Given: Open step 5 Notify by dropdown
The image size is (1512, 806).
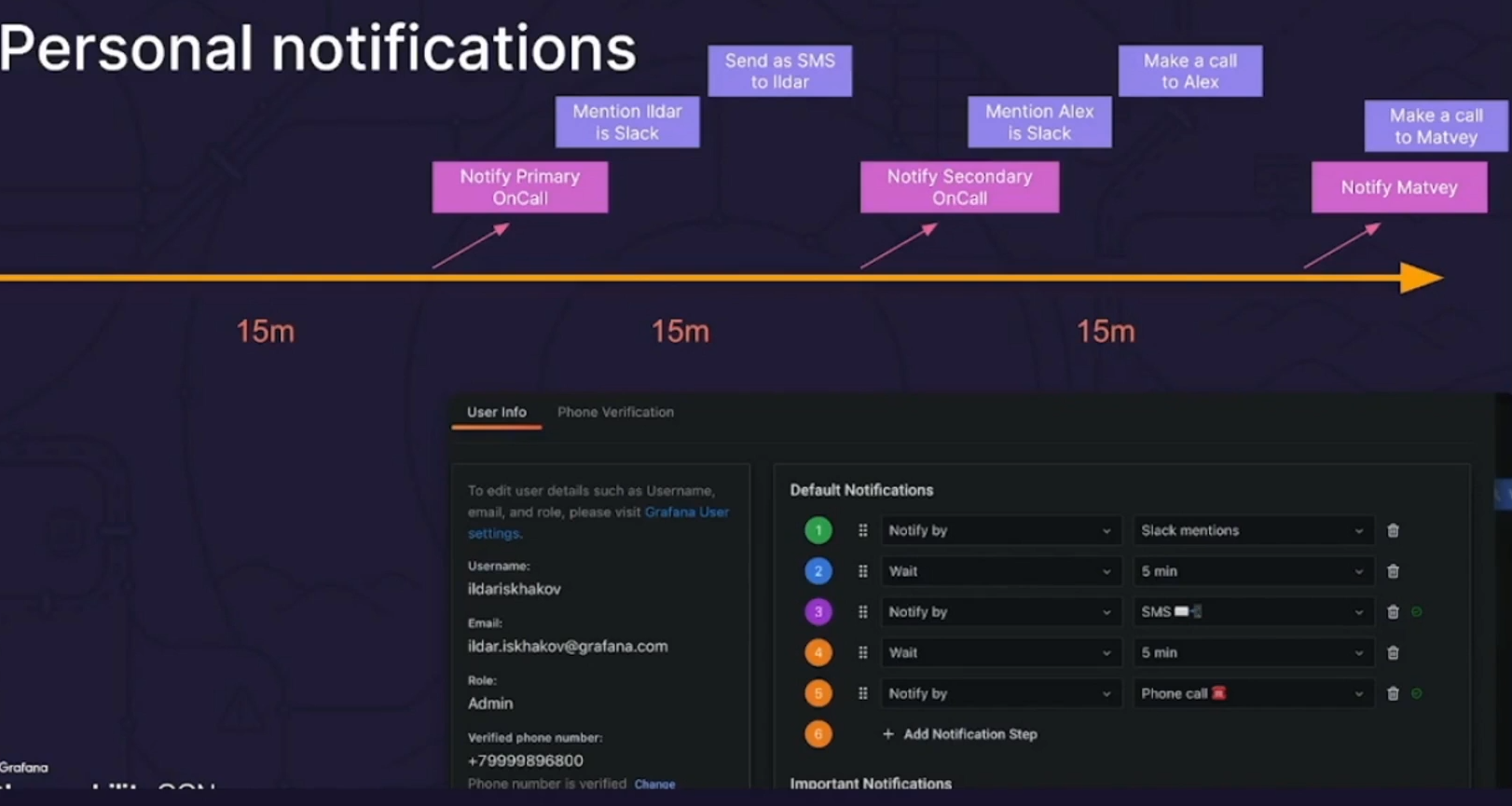Looking at the screenshot, I should pyautogui.click(x=1000, y=693).
